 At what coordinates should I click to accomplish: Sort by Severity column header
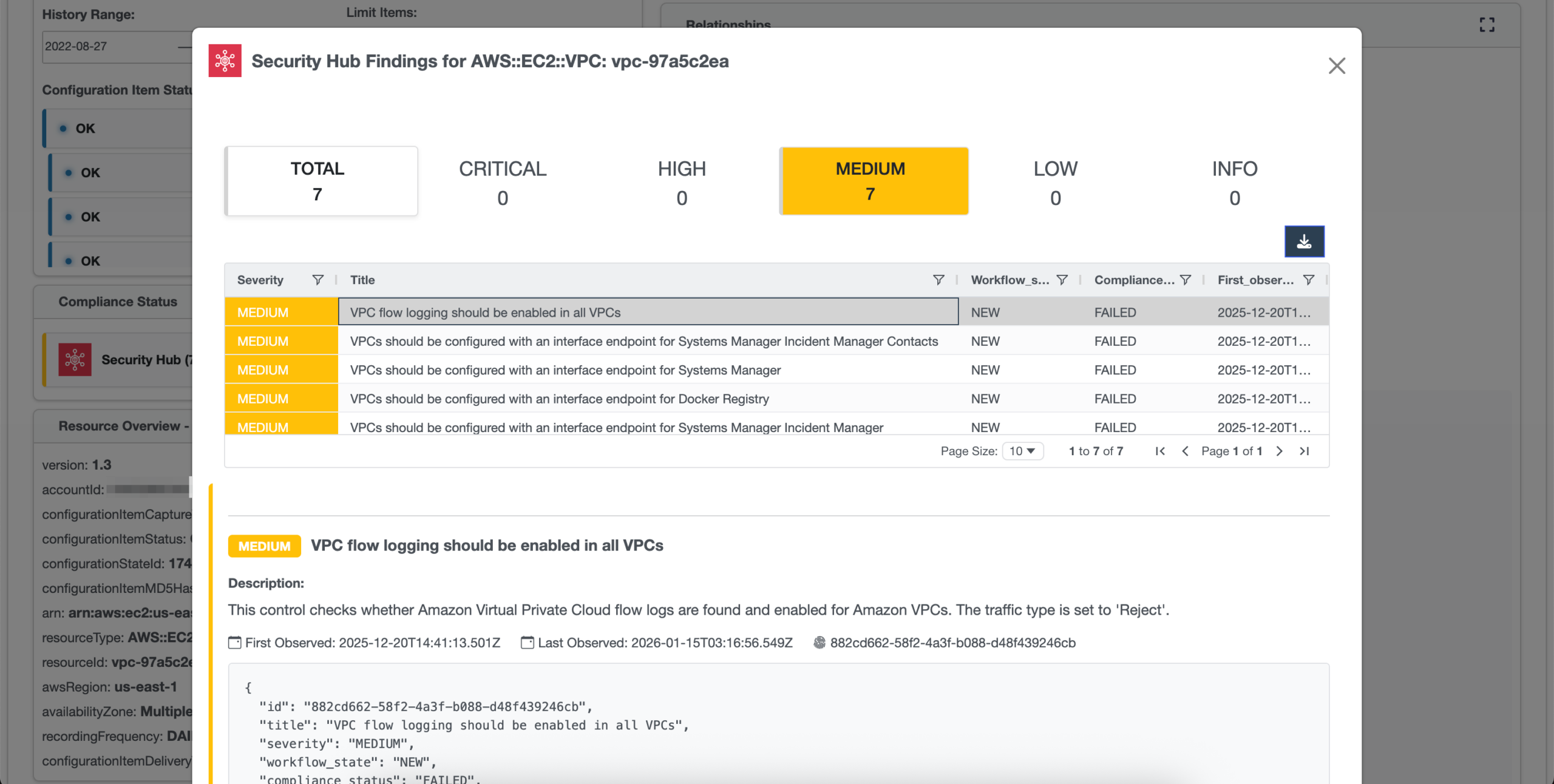point(260,280)
